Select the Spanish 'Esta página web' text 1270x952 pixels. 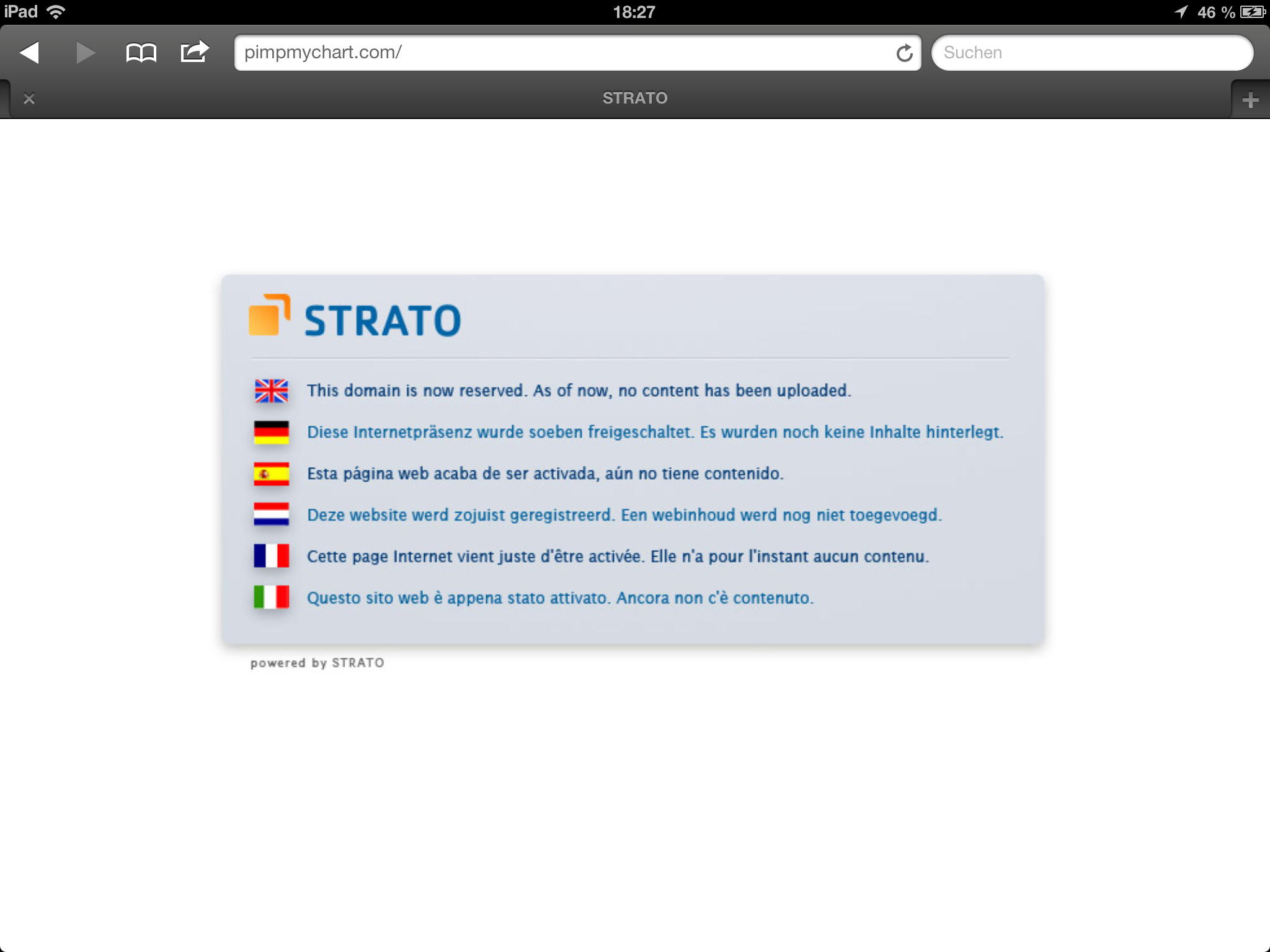pyautogui.click(x=546, y=474)
